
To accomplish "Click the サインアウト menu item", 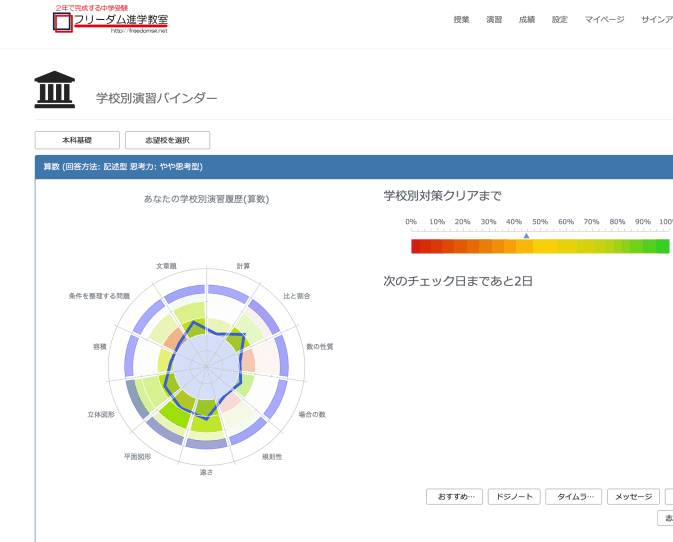I will [x=657, y=19].
